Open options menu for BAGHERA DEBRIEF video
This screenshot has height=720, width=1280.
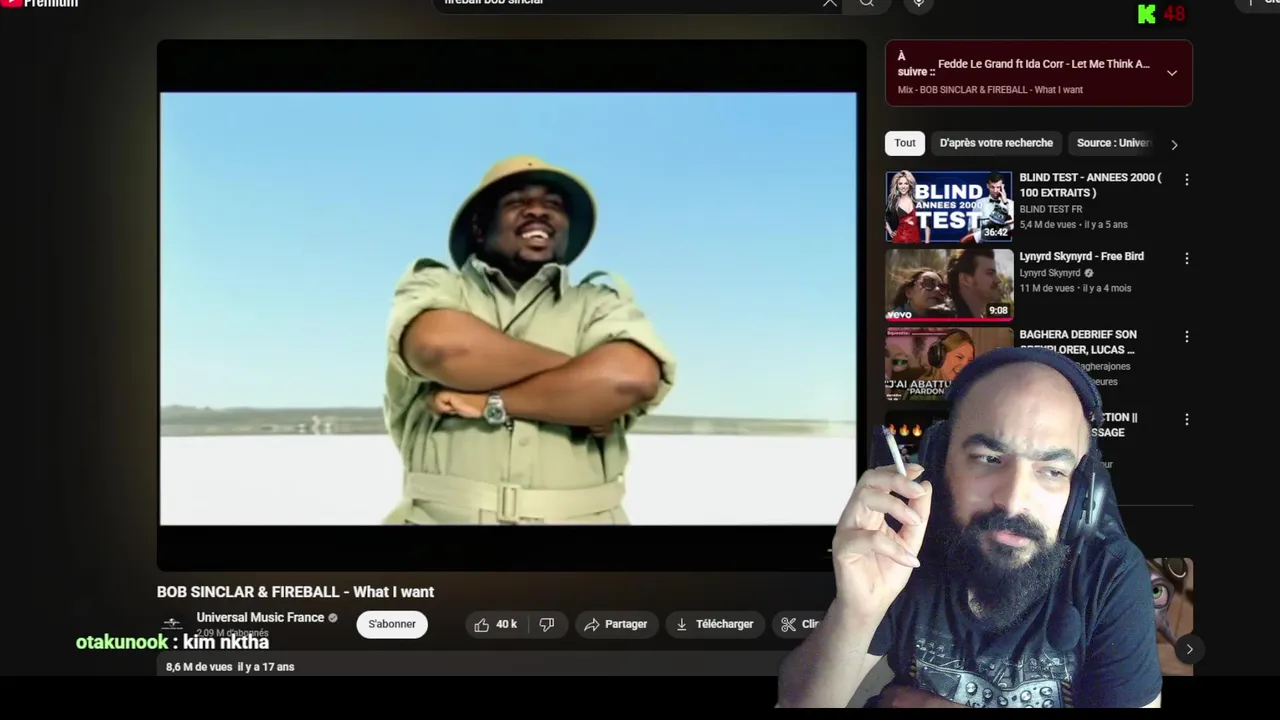click(x=1187, y=337)
